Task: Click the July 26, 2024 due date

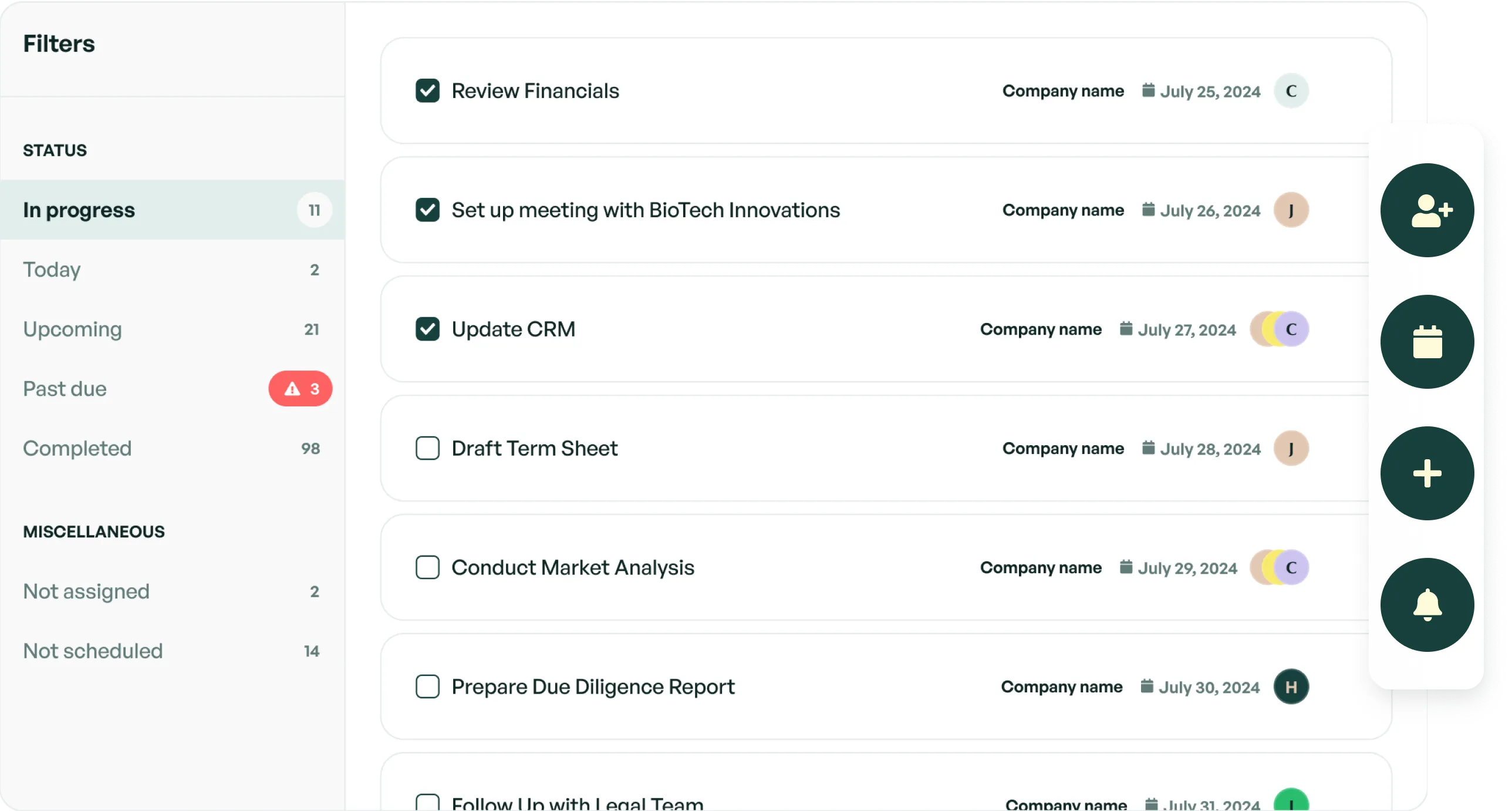Action: (1210, 210)
